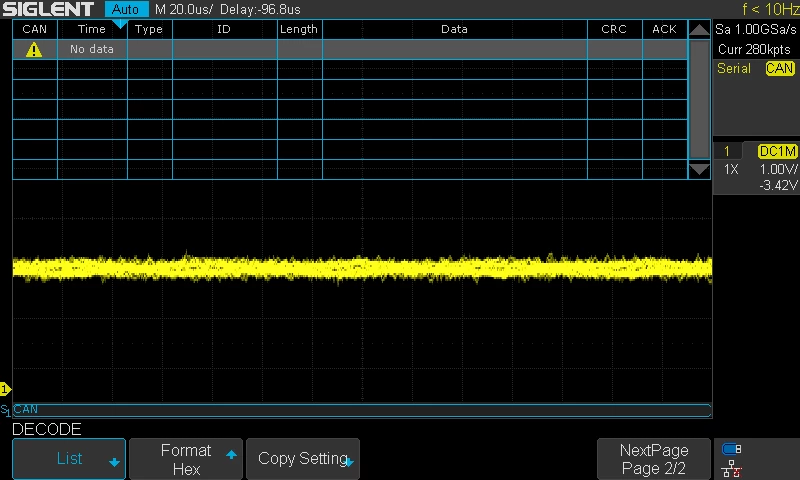Click the Type column header
The height and width of the screenshot is (480, 800).
[x=149, y=29]
